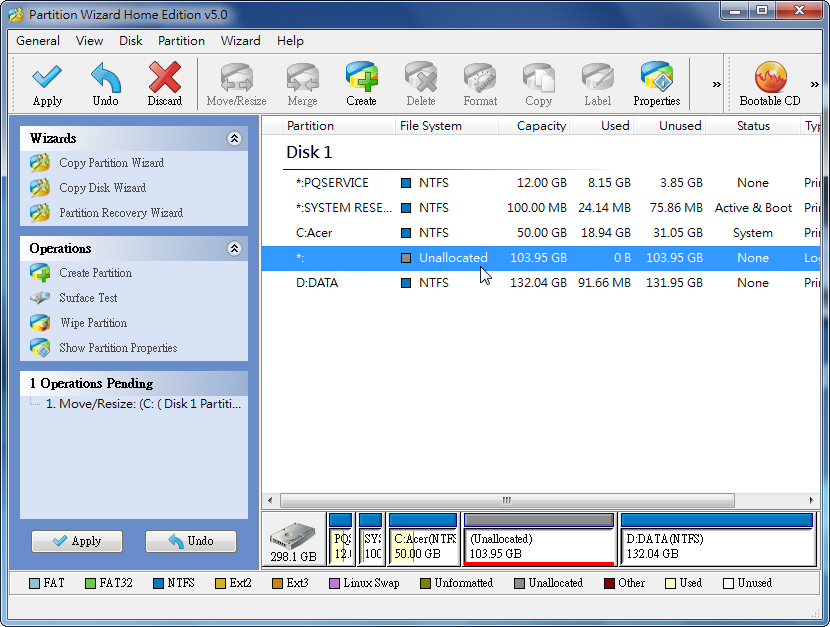
Task: Click the Capacity column header
Action: point(534,126)
